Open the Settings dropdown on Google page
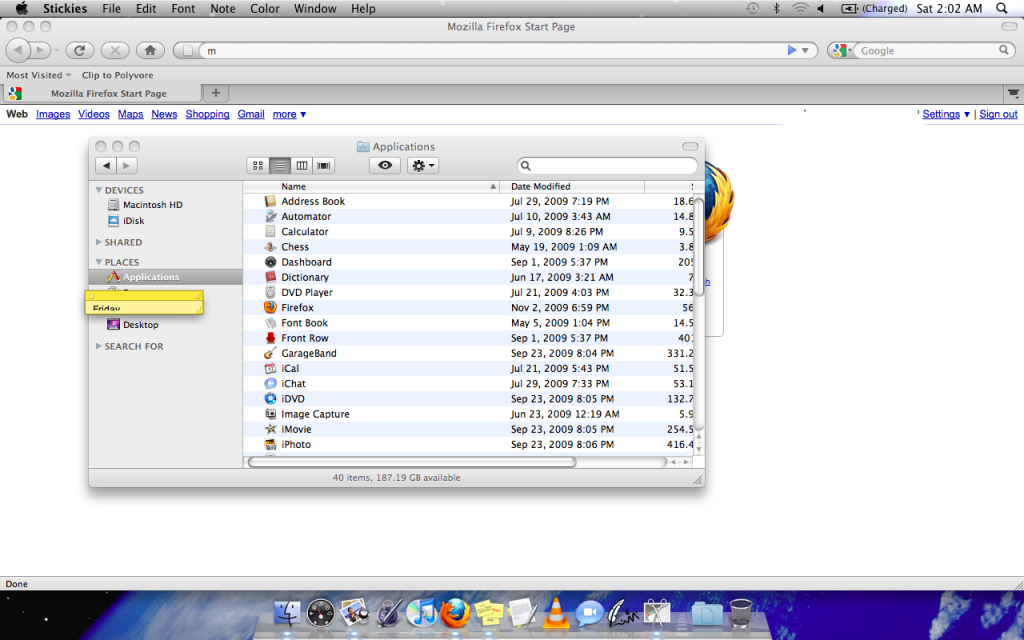 point(946,114)
